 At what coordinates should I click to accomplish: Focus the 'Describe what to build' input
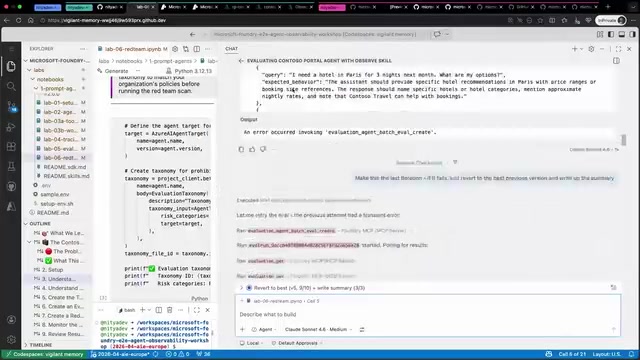click(x=427, y=315)
